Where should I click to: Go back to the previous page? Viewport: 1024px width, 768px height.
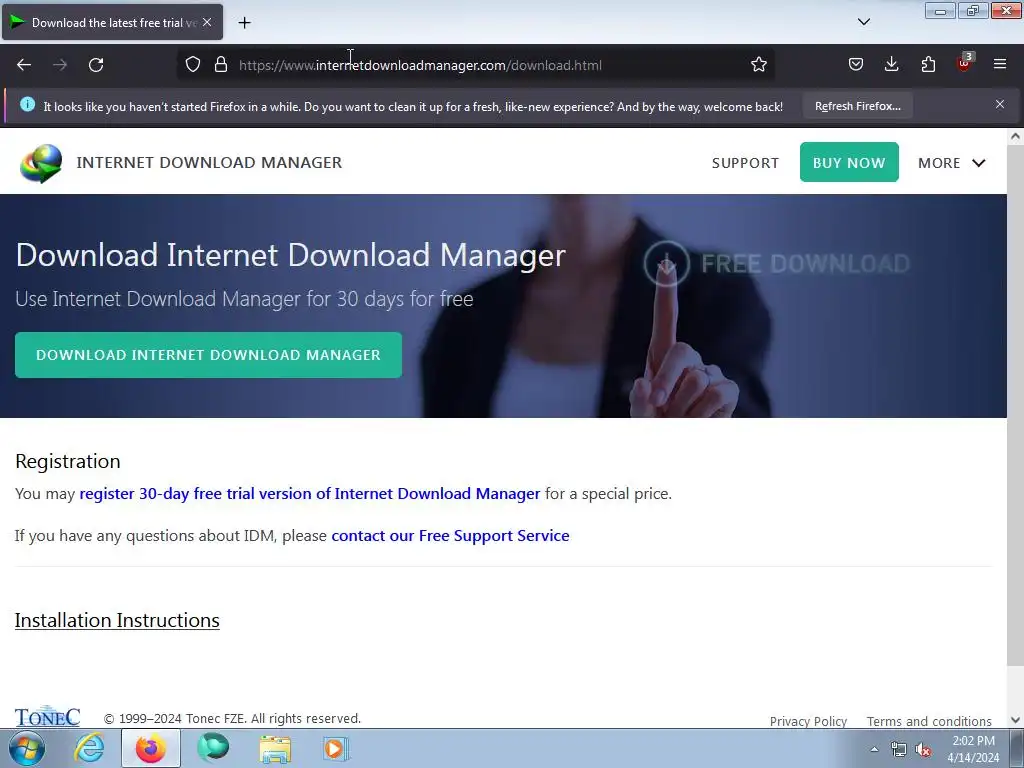24,65
